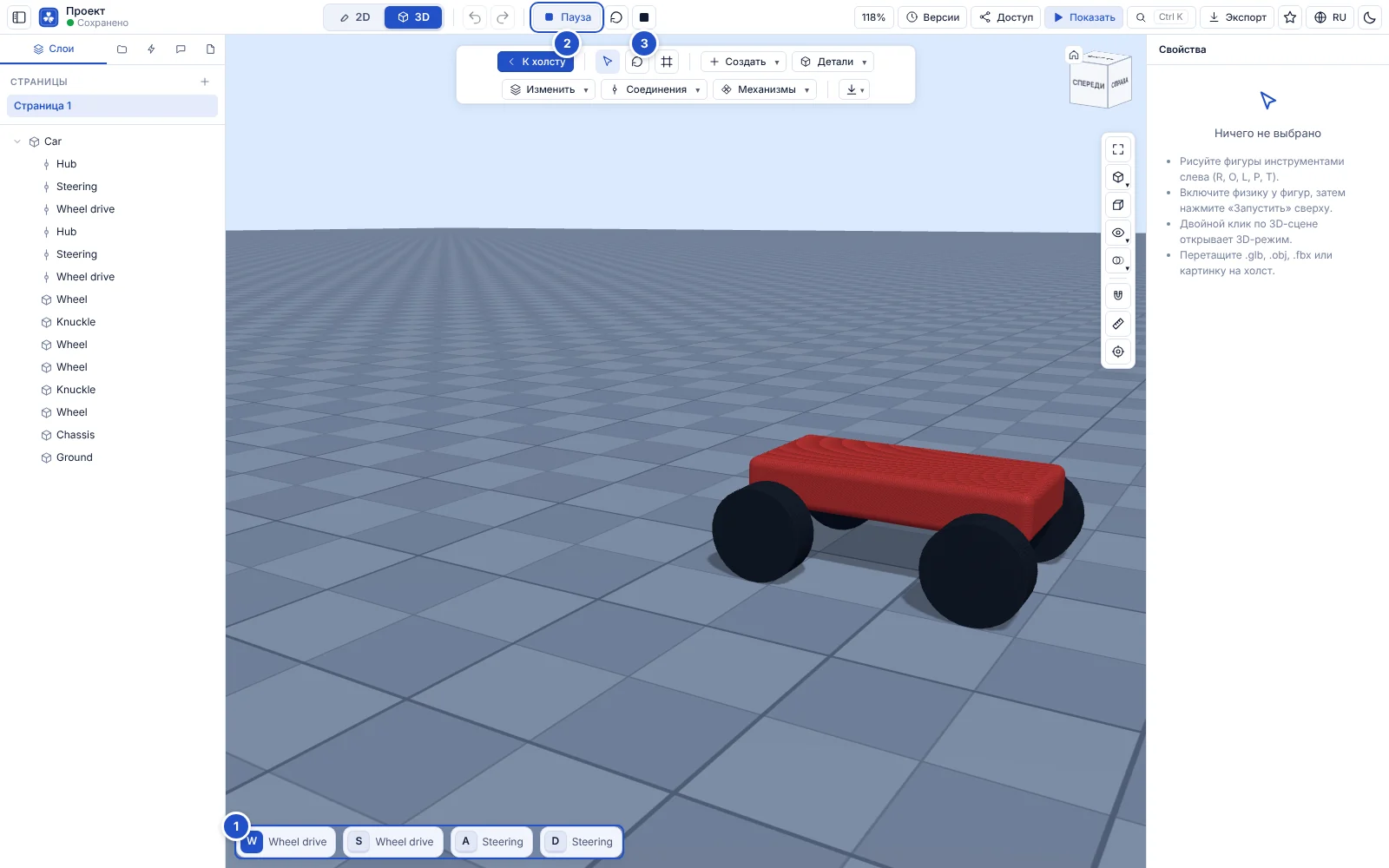This screenshot has width=1389, height=868.
Task: Toggle the left sidebar panel icon
Action: 19,17
